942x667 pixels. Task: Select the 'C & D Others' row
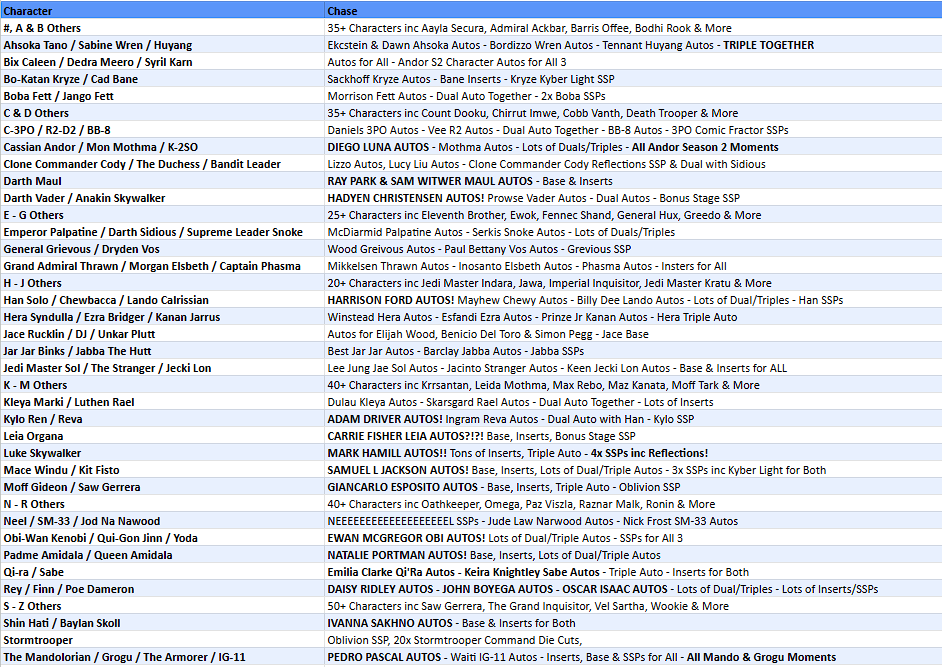[471, 113]
